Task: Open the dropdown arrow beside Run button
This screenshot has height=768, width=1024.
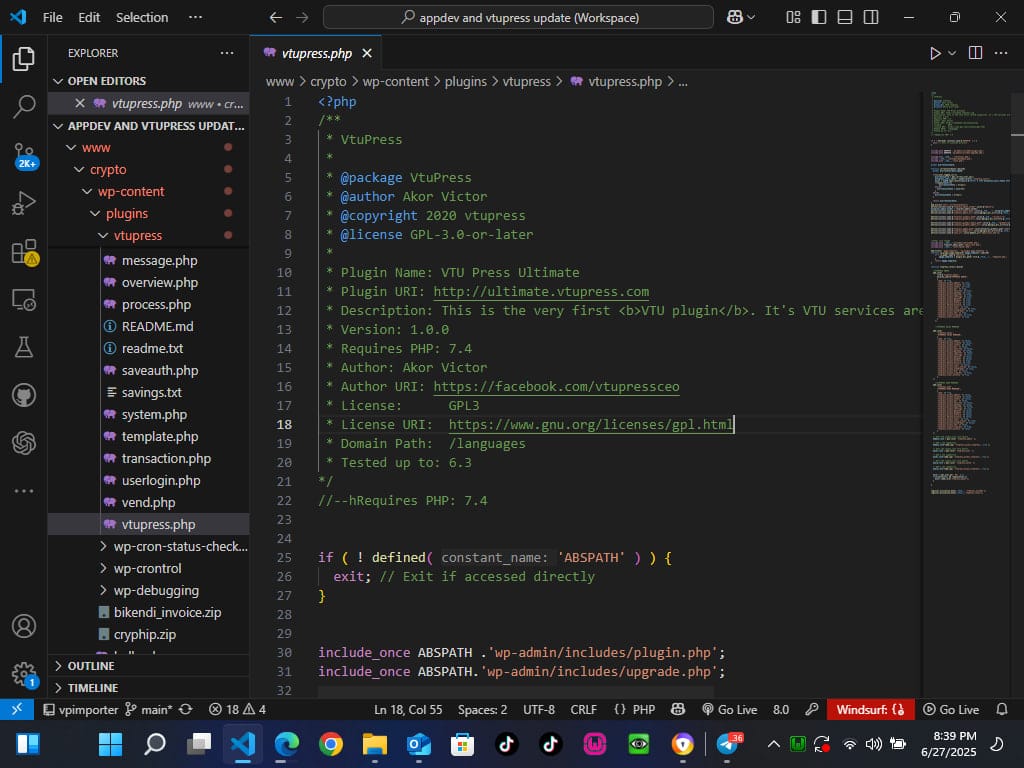Action: point(952,53)
